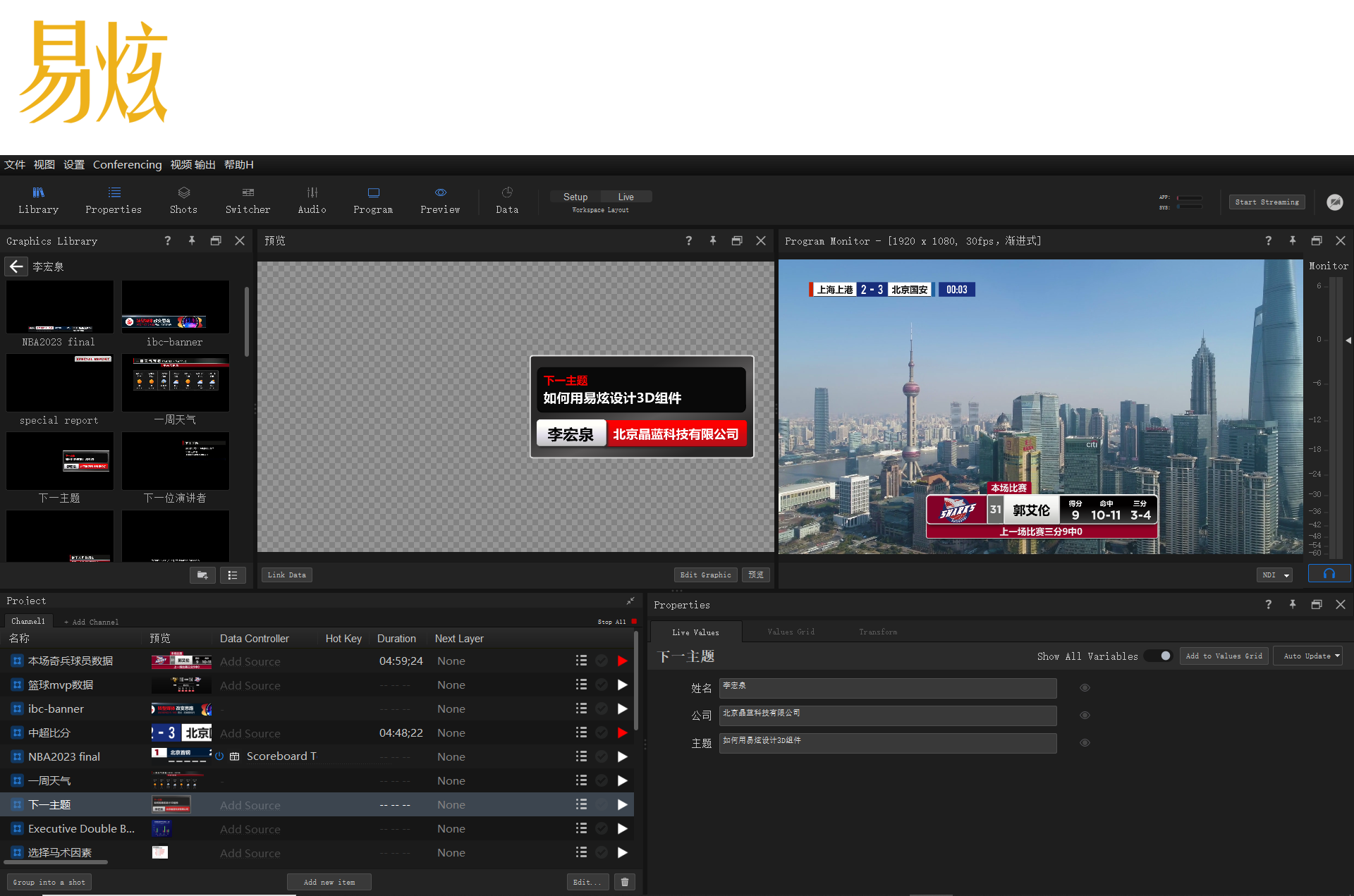Screen dimensions: 1354x896
Task: Click the muted profile icon at top right
Action: pyautogui.click(x=1335, y=202)
